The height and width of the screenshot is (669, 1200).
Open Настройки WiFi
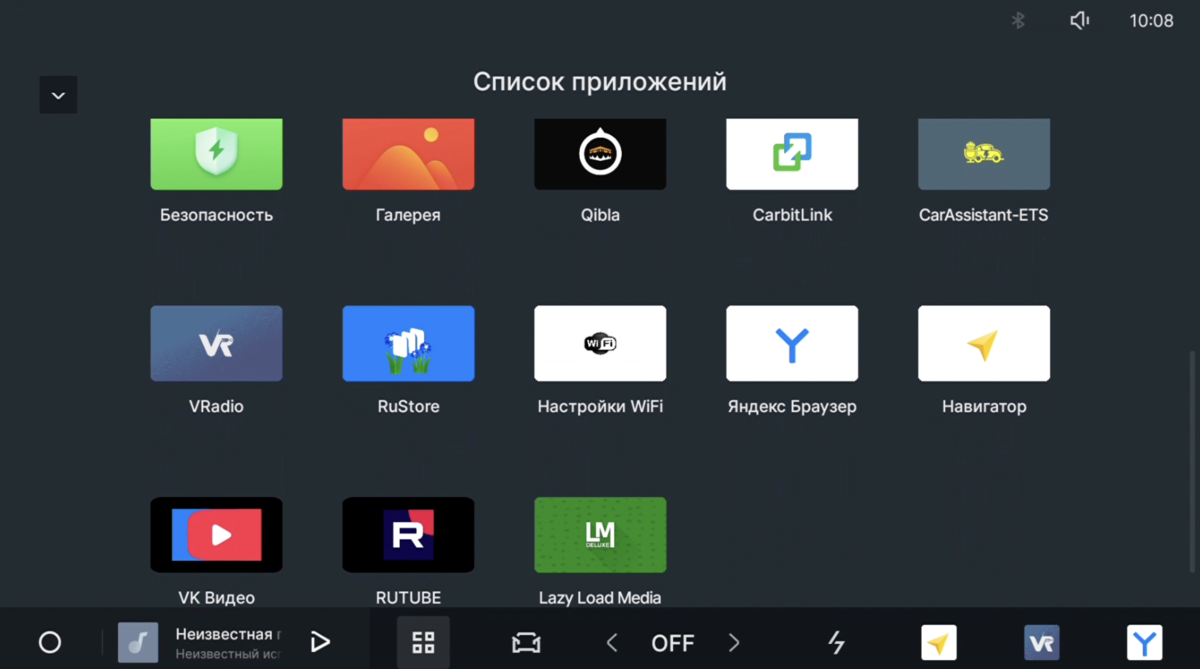click(x=600, y=344)
